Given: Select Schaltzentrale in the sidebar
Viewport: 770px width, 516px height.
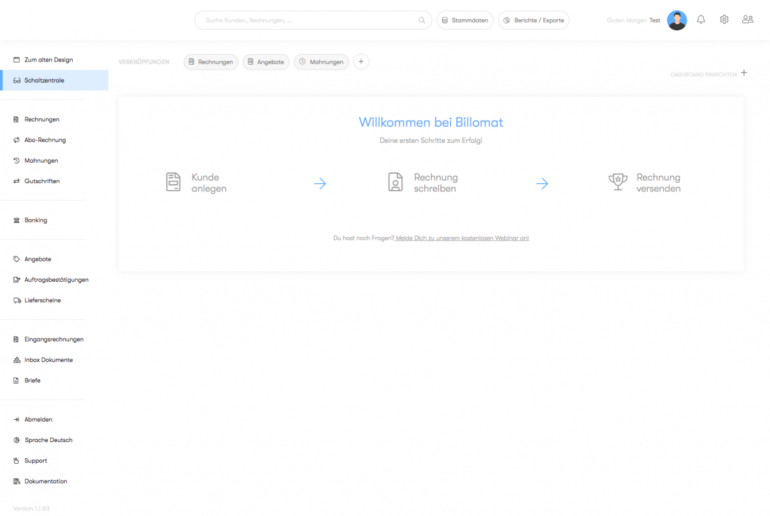Looking at the screenshot, I should coord(54,80).
